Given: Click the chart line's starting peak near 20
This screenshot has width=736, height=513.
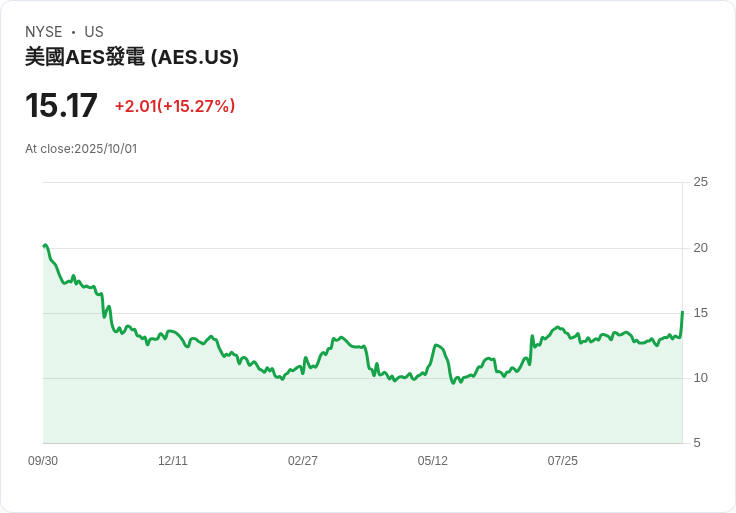Looking at the screenshot, I should tap(45, 245).
